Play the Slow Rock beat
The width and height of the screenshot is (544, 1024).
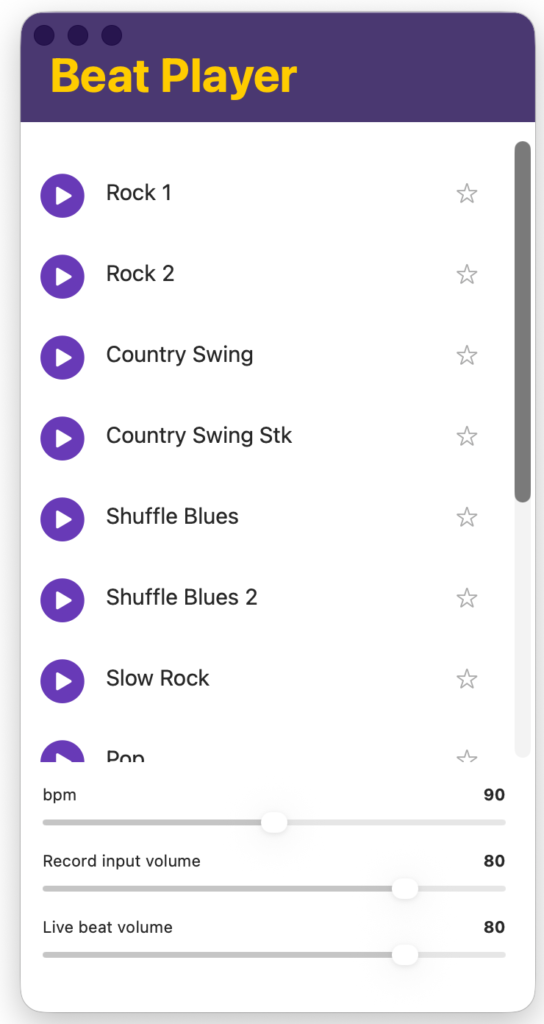[x=63, y=681]
